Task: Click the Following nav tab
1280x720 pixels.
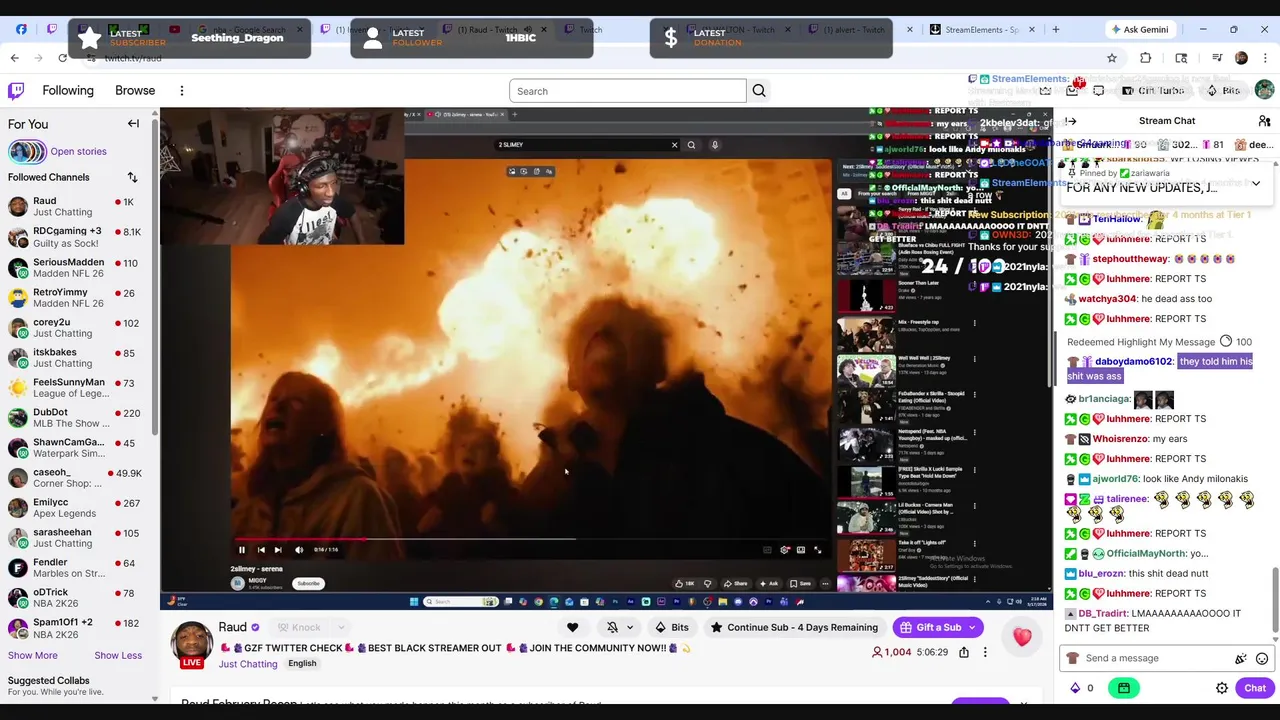Action: pos(68,91)
